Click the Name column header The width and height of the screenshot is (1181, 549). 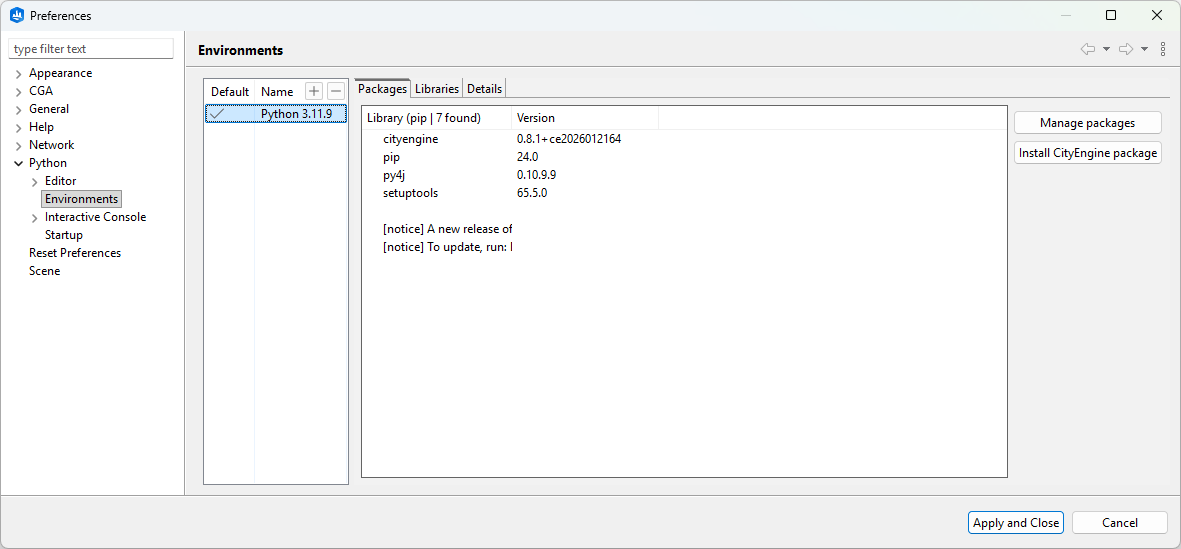click(276, 92)
